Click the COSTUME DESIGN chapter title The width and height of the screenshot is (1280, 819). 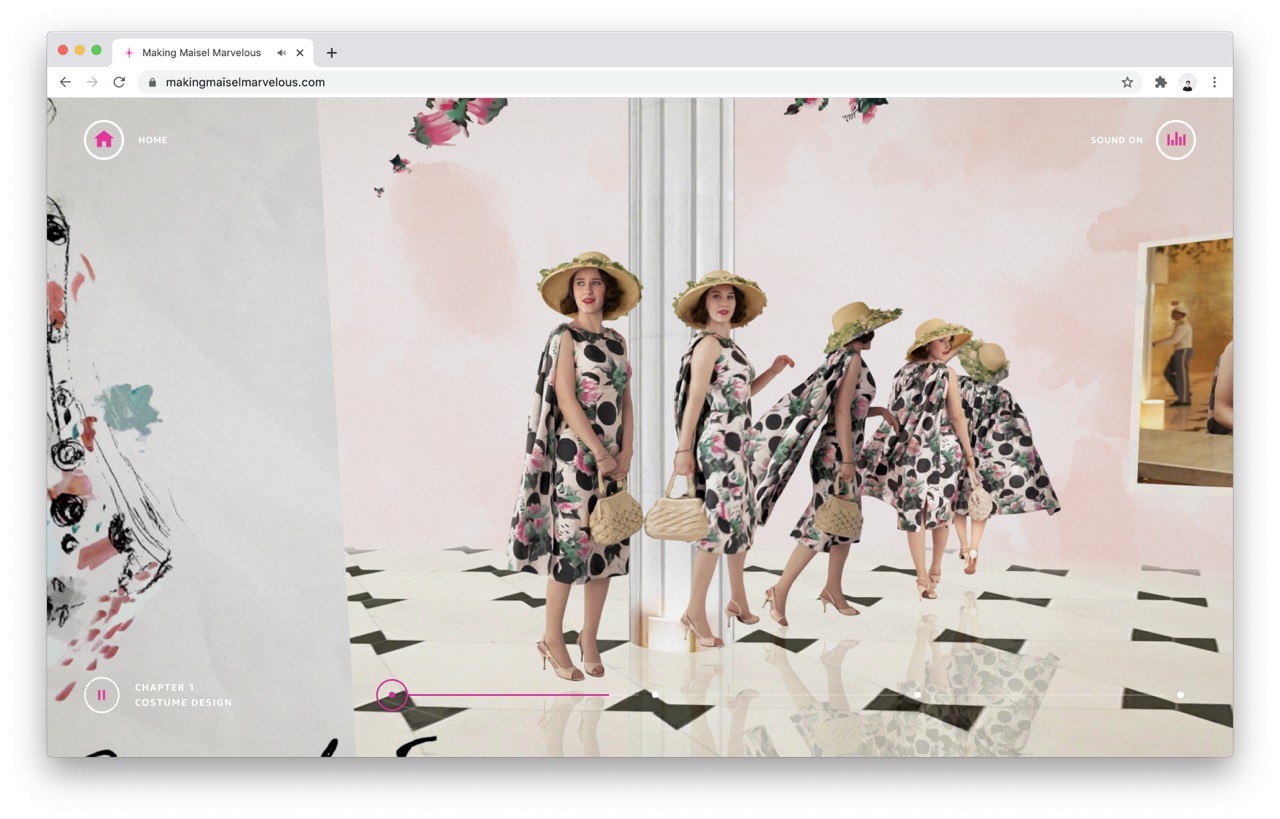[183, 703]
